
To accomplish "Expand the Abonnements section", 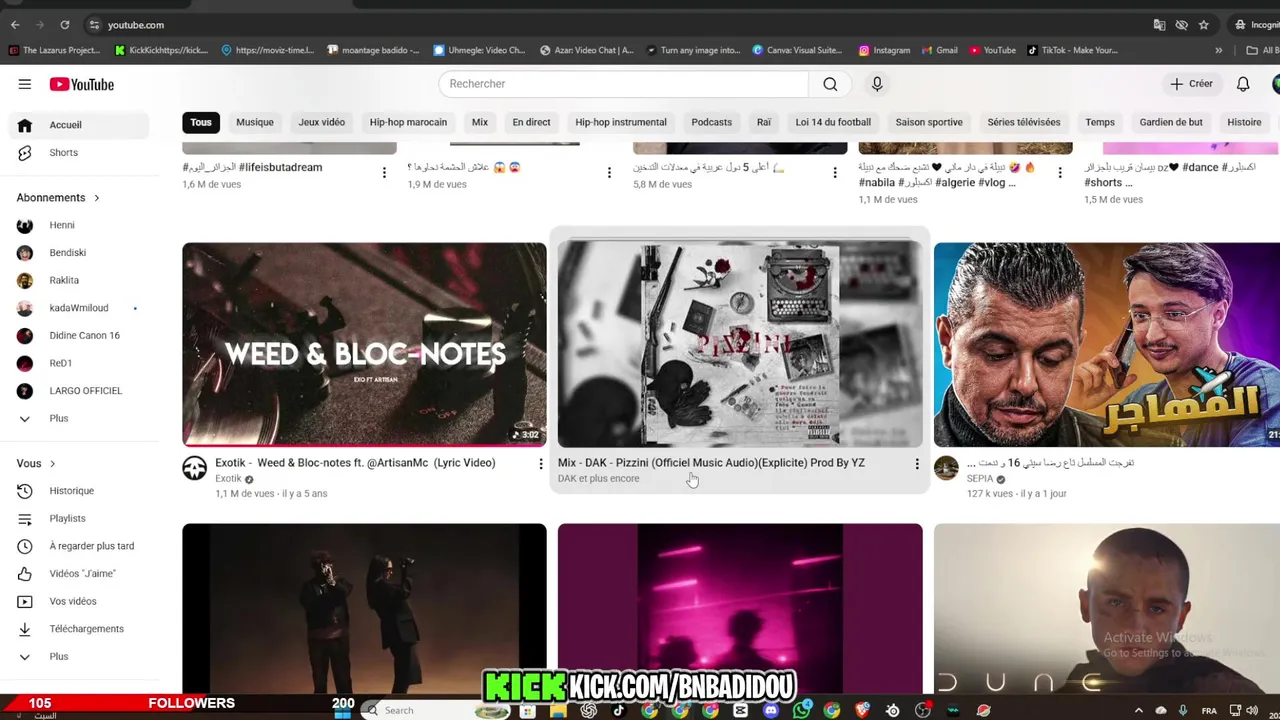I will tap(58, 198).
